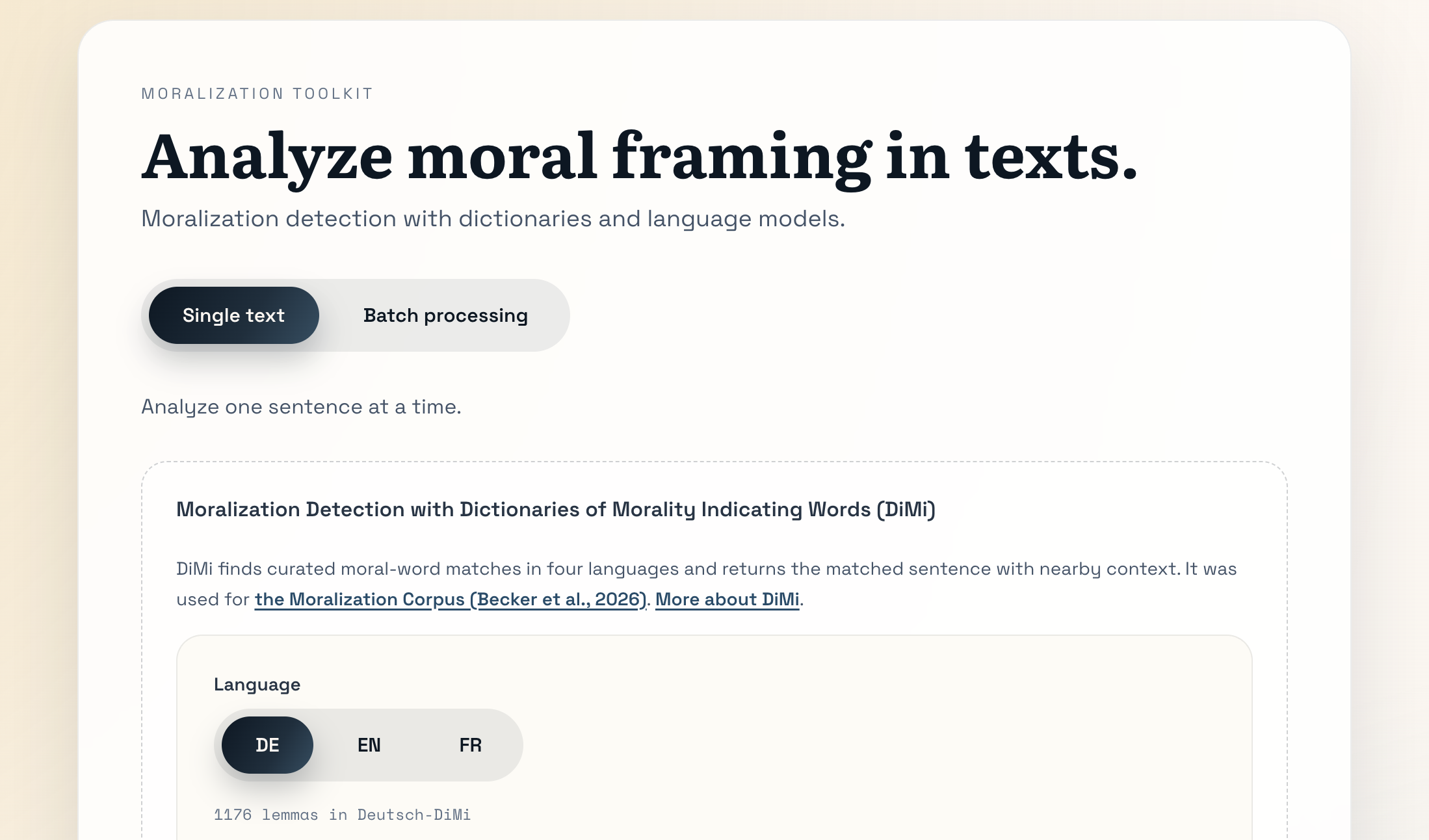The width and height of the screenshot is (1429, 840).
Task: Click the DiMi section heading text
Action: (x=556, y=510)
